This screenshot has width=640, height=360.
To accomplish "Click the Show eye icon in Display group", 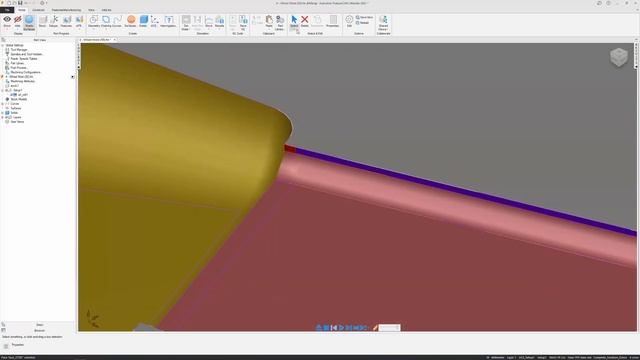I will (x=7, y=20).
